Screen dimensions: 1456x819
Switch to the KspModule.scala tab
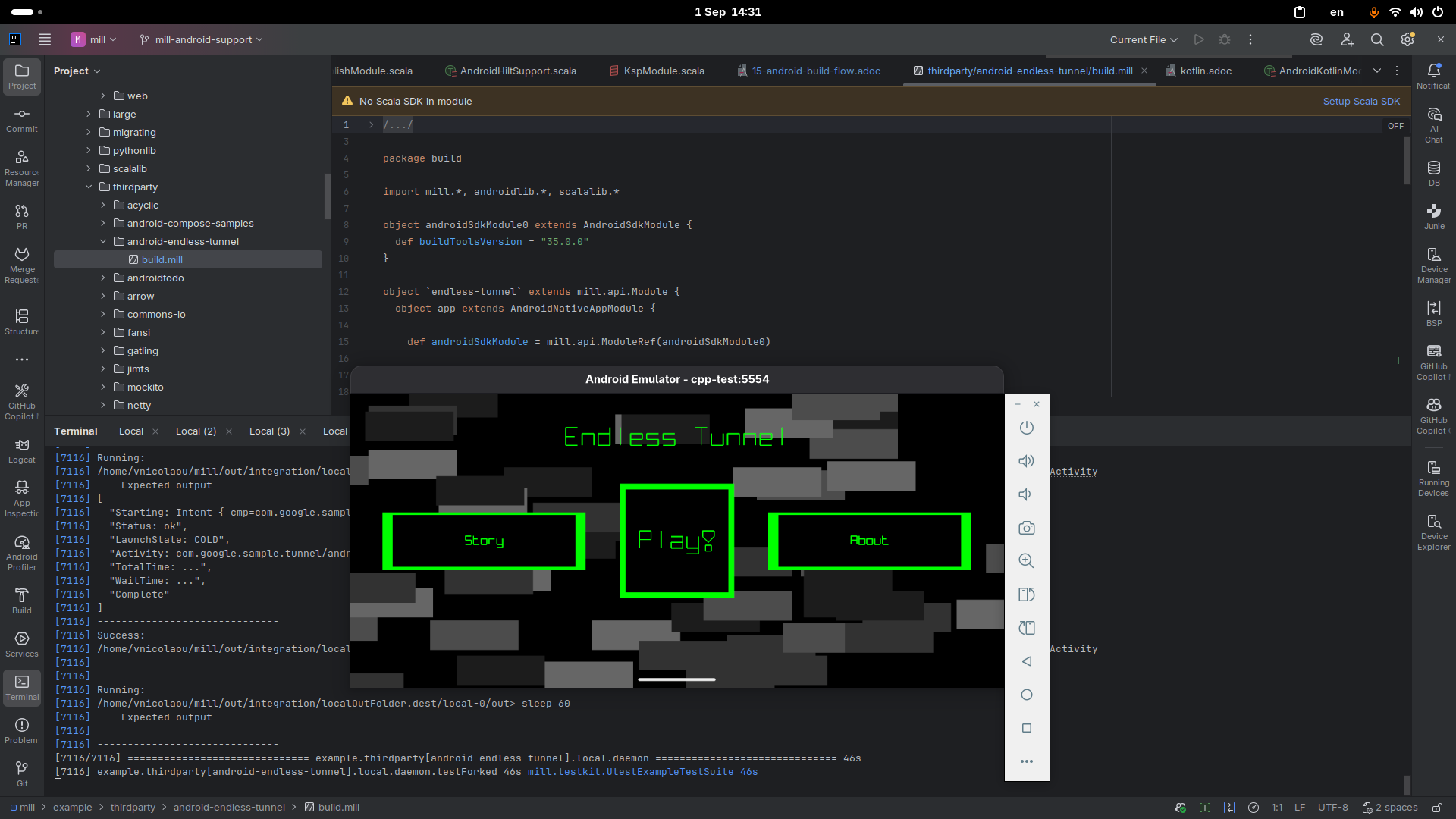click(x=657, y=71)
